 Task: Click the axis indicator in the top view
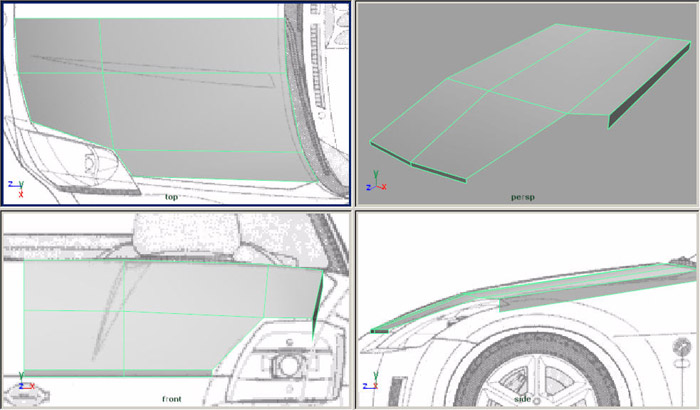pyautogui.click(x=16, y=188)
